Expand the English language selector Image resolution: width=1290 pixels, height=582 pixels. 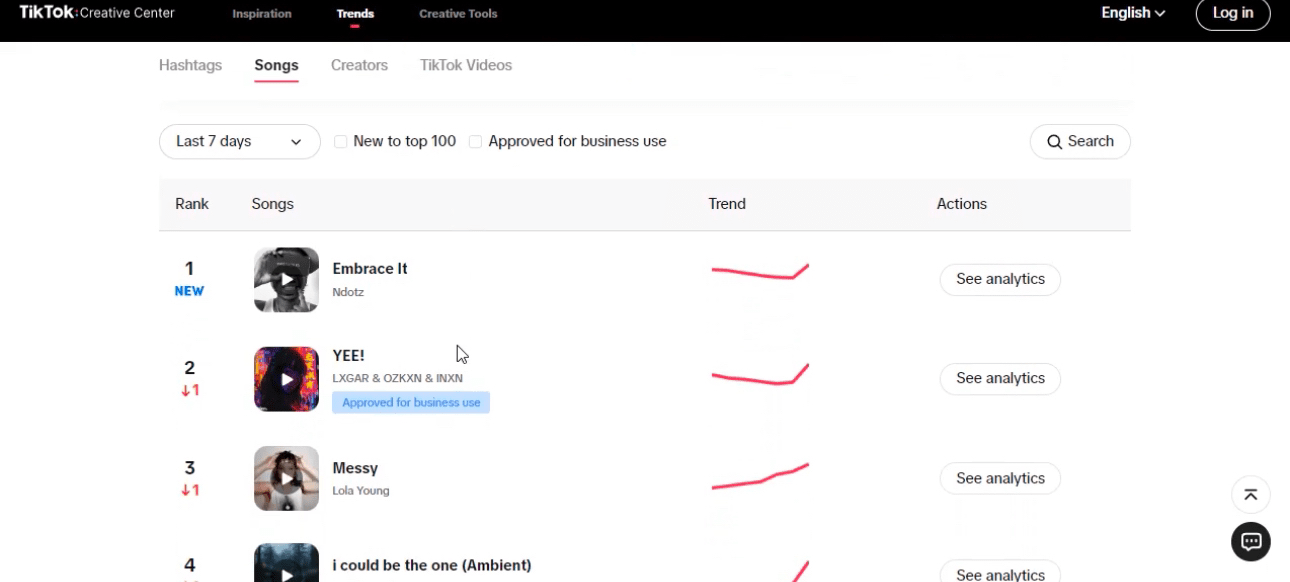pos(1133,13)
